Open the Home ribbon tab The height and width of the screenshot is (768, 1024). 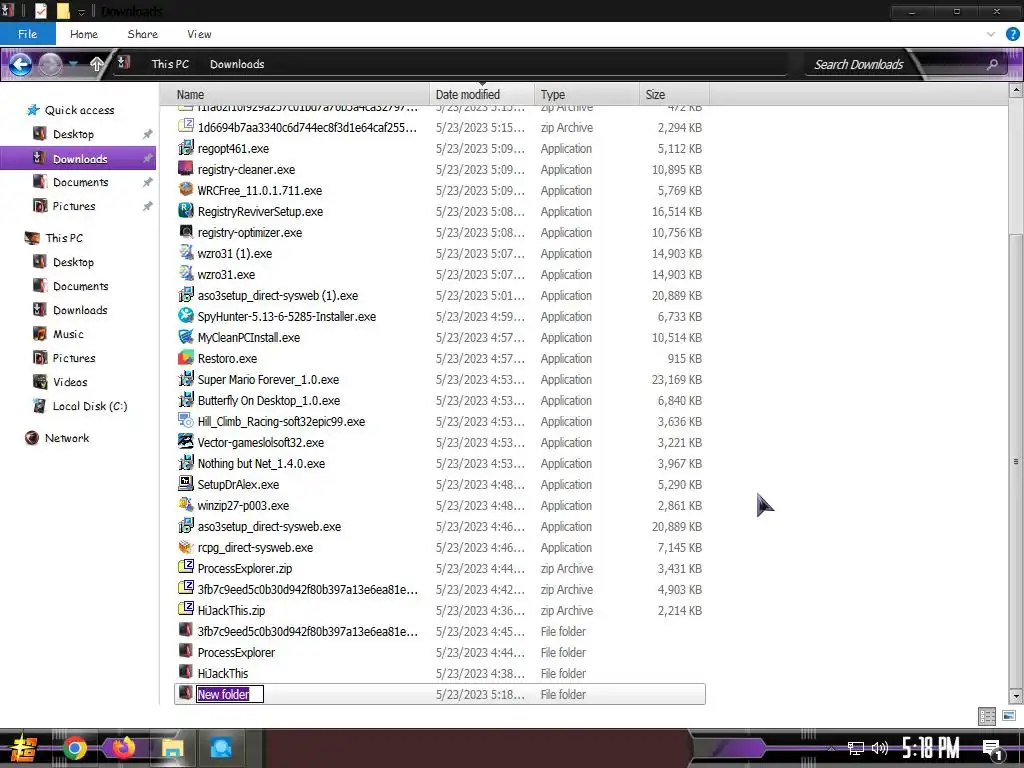84,34
